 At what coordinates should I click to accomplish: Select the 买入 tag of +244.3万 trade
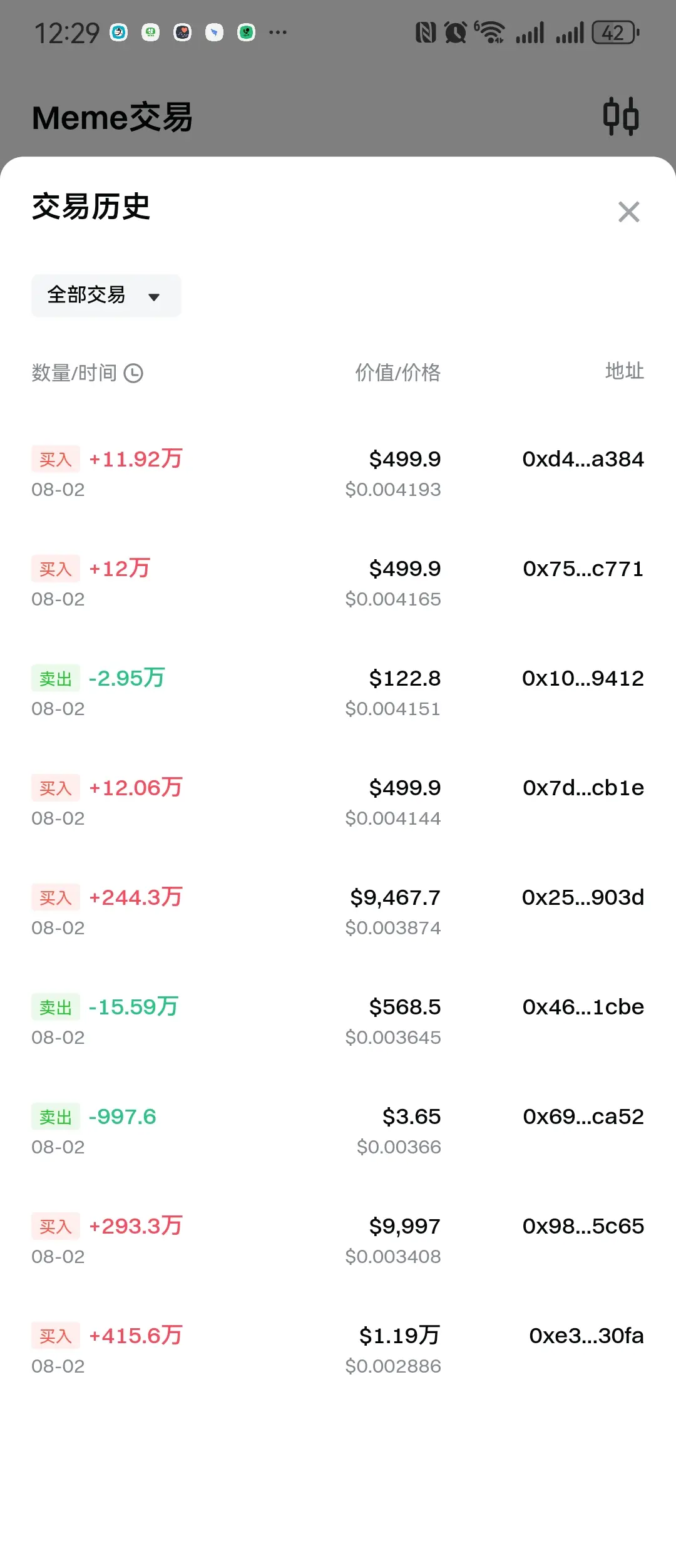(x=56, y=897)
